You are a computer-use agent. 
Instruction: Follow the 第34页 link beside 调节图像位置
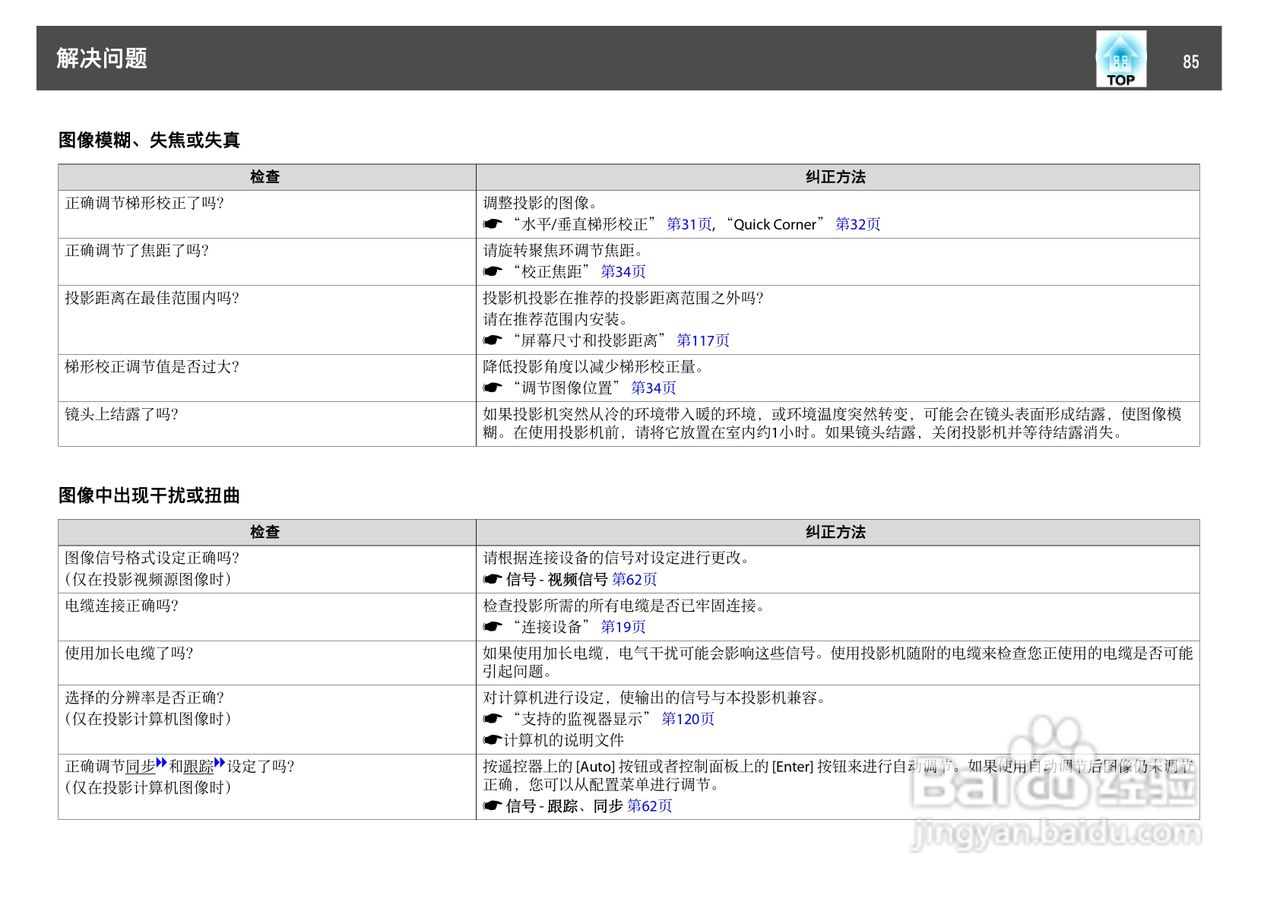pyautogui.click(x=653, y=388)
